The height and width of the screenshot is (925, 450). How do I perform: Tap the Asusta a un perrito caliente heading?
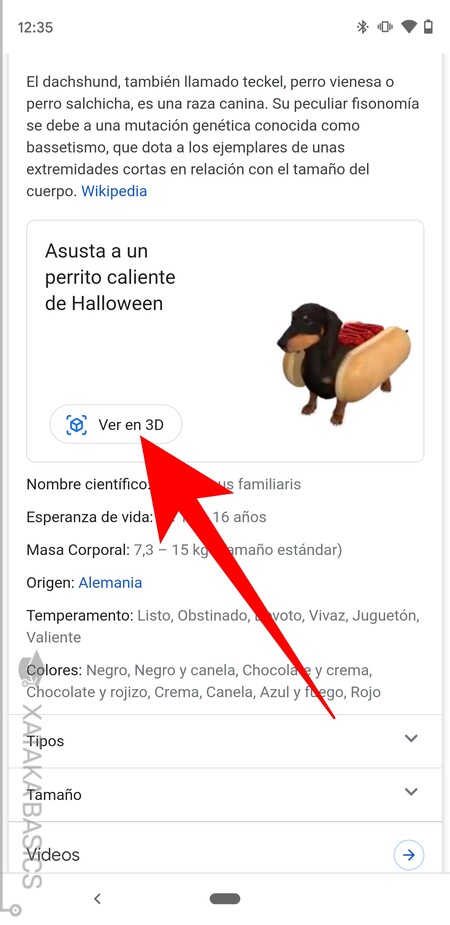(x=110, y=277)
